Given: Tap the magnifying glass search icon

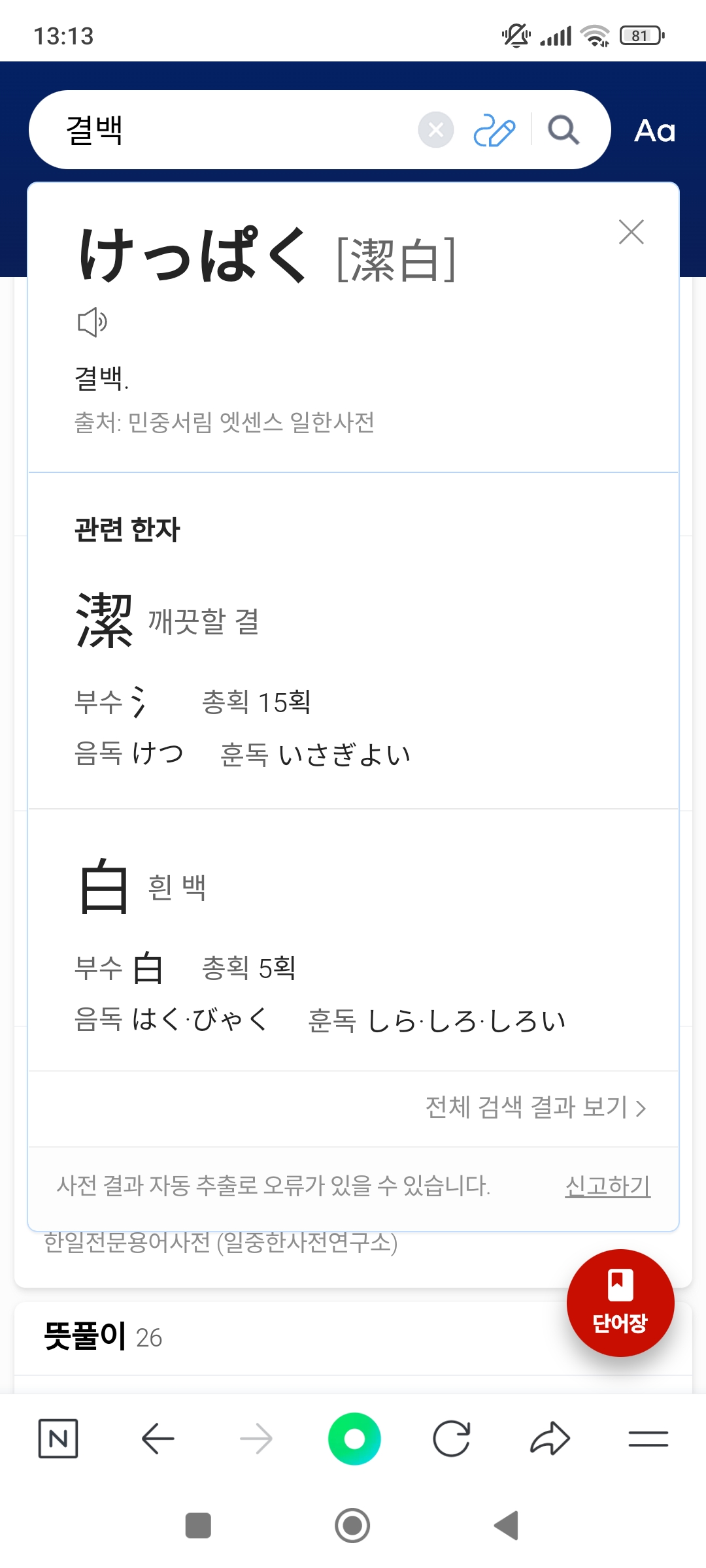Looking at the screenshot, I should tap(563, 130).
